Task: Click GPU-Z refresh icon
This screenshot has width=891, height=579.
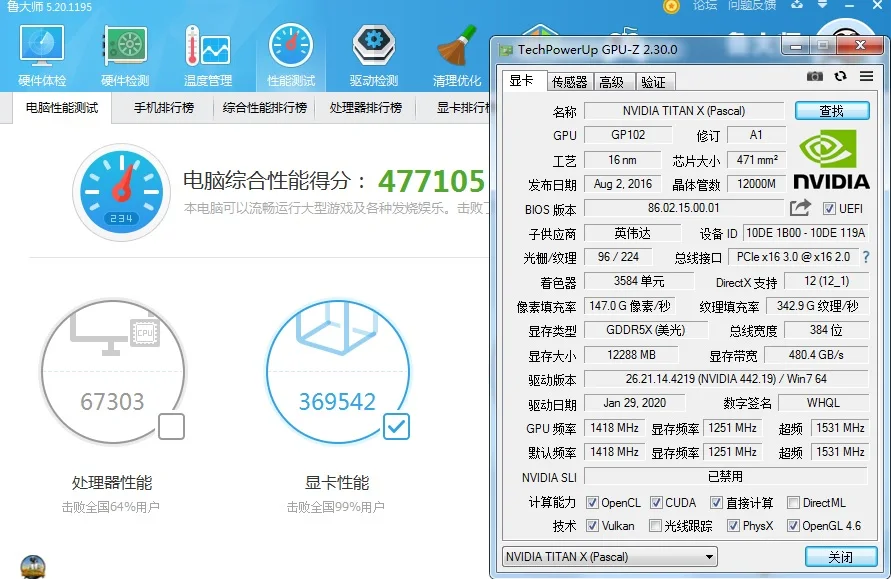Action: pos(840,76)
